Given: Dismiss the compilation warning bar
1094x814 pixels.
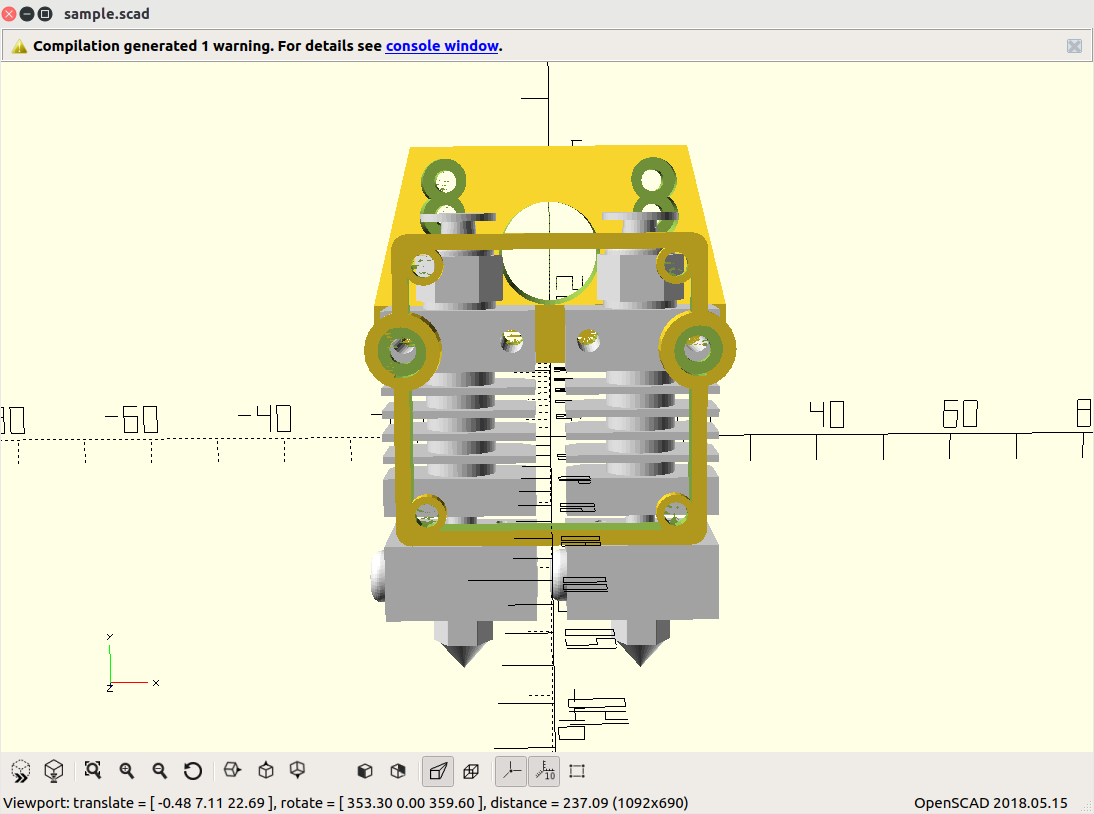Looking at the screenshot, I should coord(1074,46).
